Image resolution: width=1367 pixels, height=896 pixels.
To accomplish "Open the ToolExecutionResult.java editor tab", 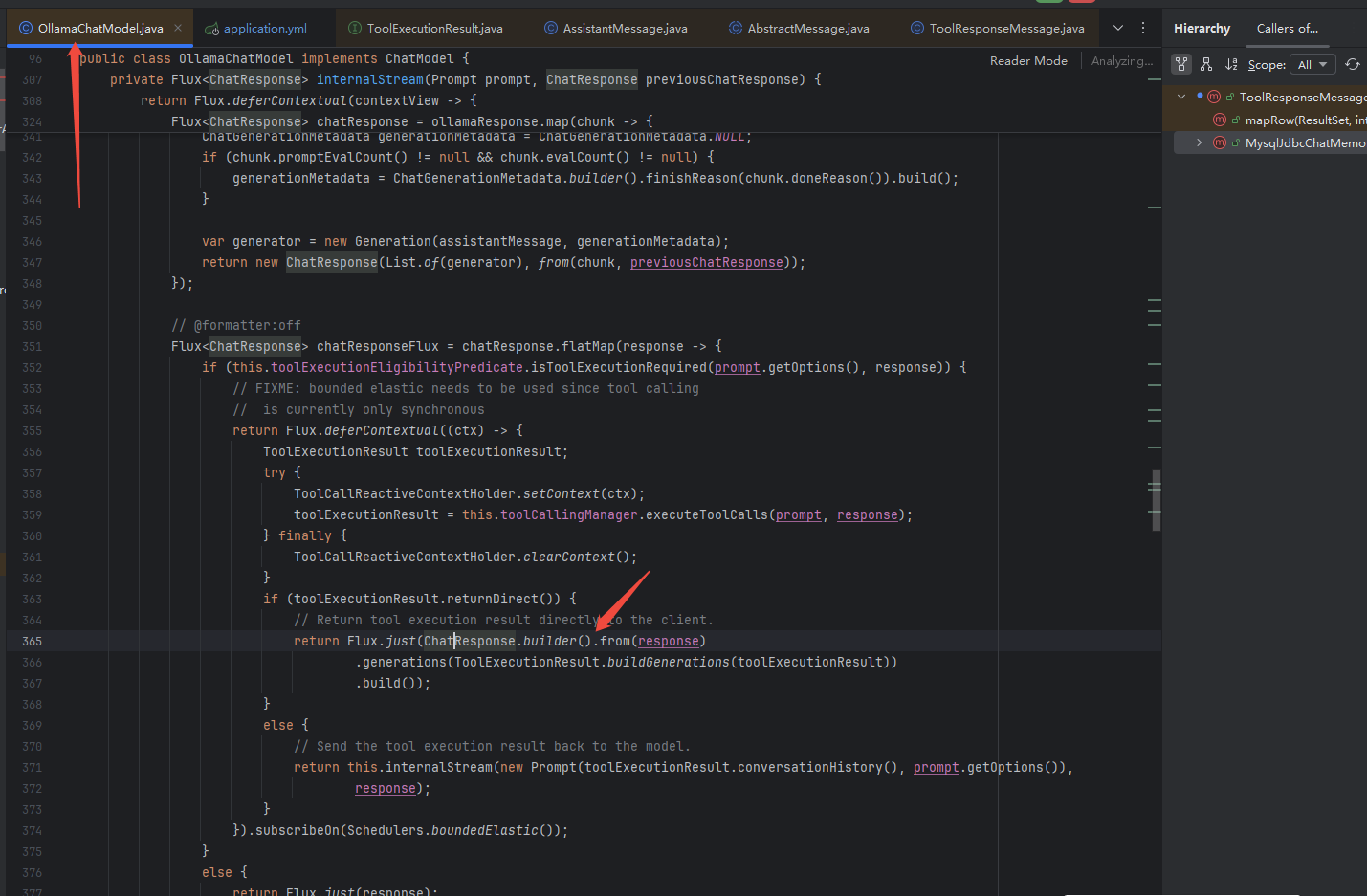I will [426, 29].
